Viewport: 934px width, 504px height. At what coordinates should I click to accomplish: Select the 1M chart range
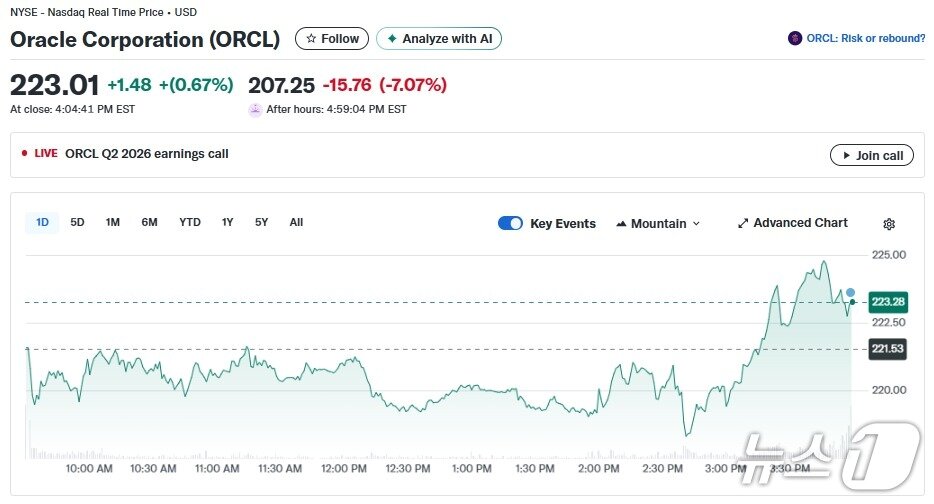pyautogui.click(x=113, y=222)
